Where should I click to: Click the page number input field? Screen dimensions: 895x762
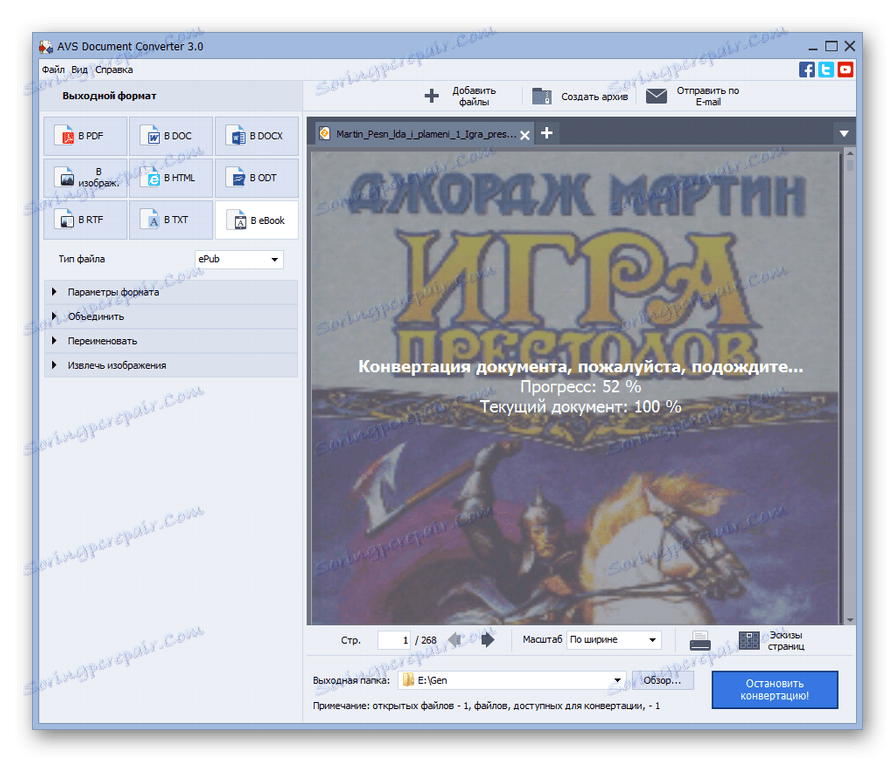(x=394, y=640)
